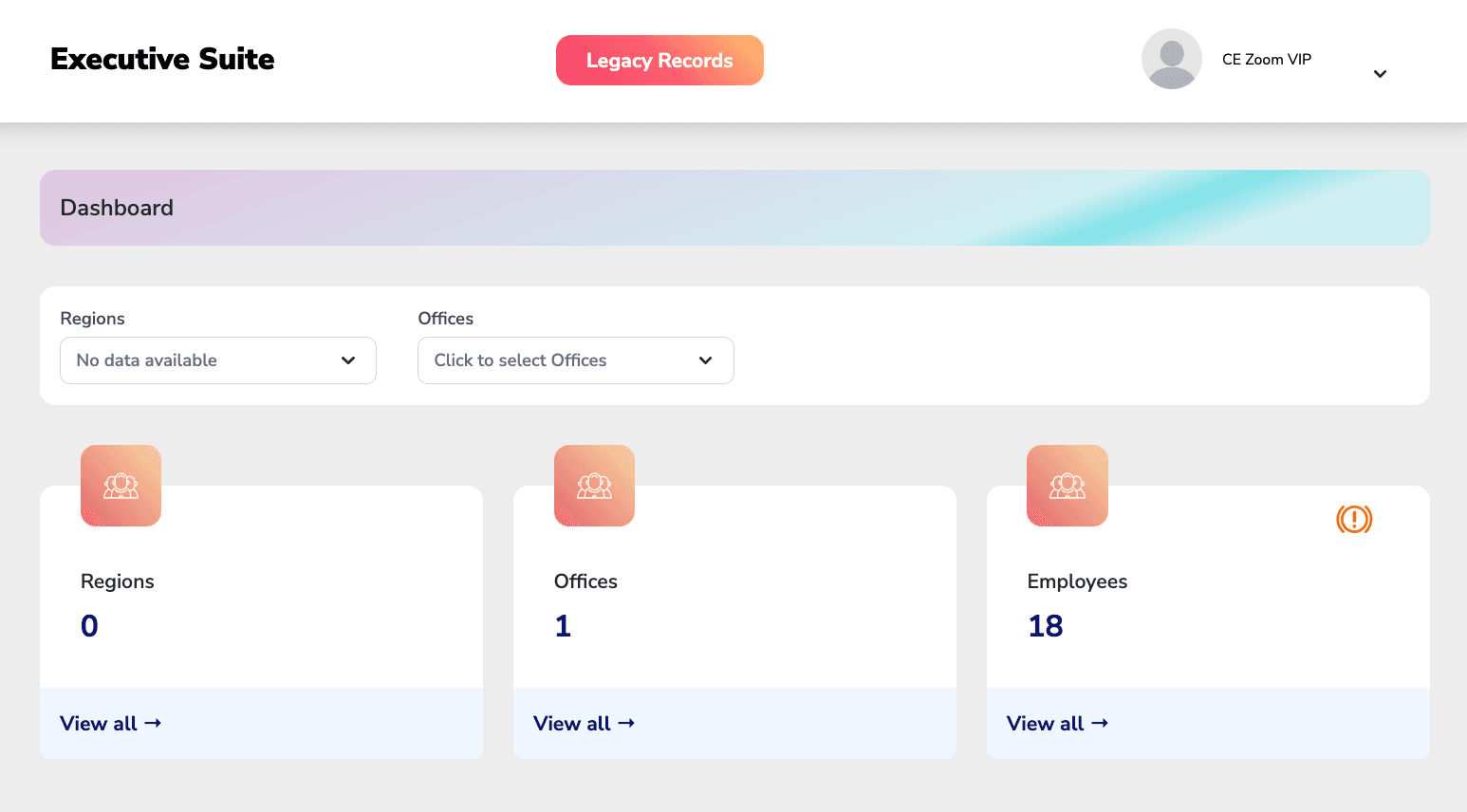Click the Regions card people icon
The height and width of the screenshot is (812, 1467).
click(x=121, y=486)
